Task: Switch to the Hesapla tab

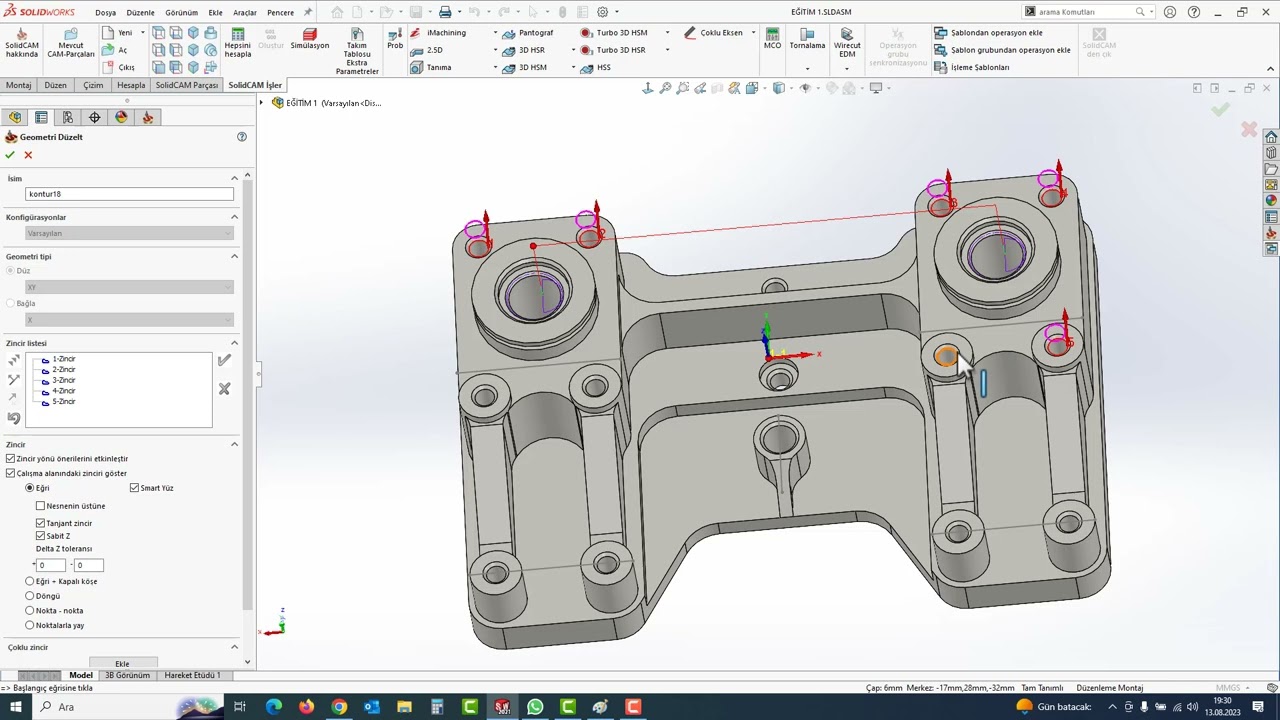Action: pyautogui.click(x=131, y=85)
